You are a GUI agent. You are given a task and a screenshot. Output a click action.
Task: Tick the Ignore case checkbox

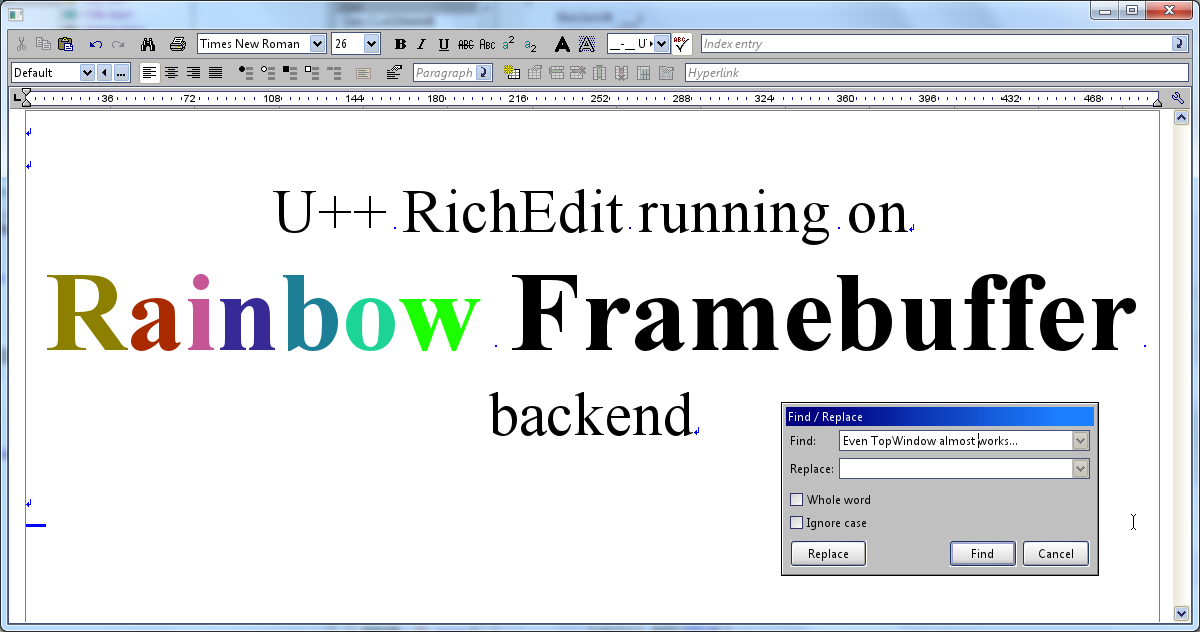797,523
